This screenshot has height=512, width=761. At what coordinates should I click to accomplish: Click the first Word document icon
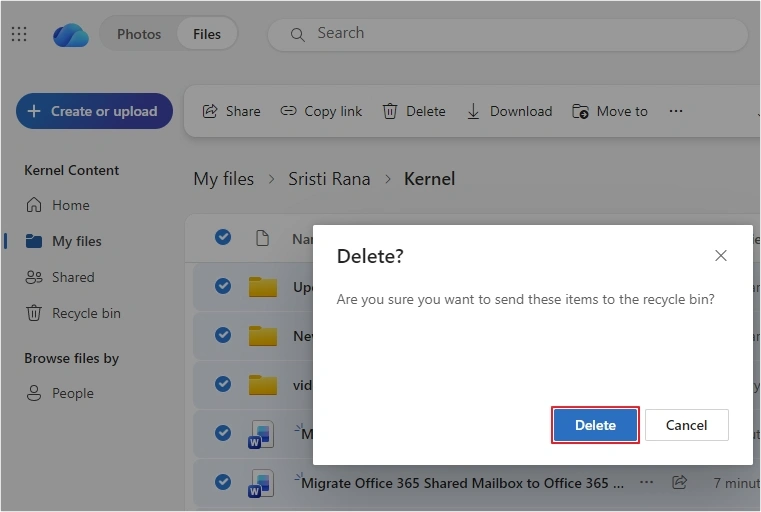(x=261, y=434)
